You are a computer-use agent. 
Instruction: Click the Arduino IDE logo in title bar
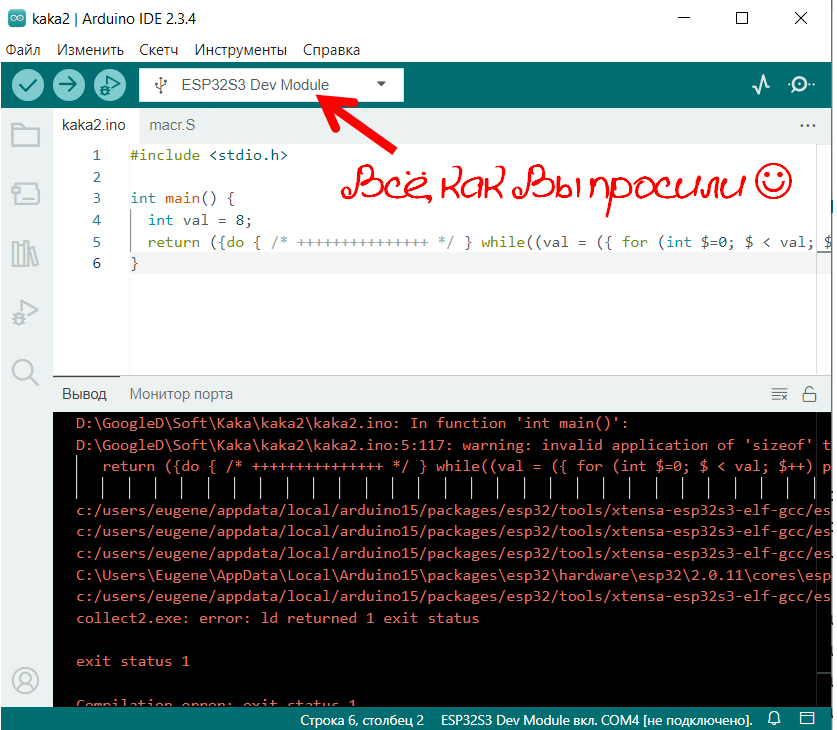click(x=17, y=18)
